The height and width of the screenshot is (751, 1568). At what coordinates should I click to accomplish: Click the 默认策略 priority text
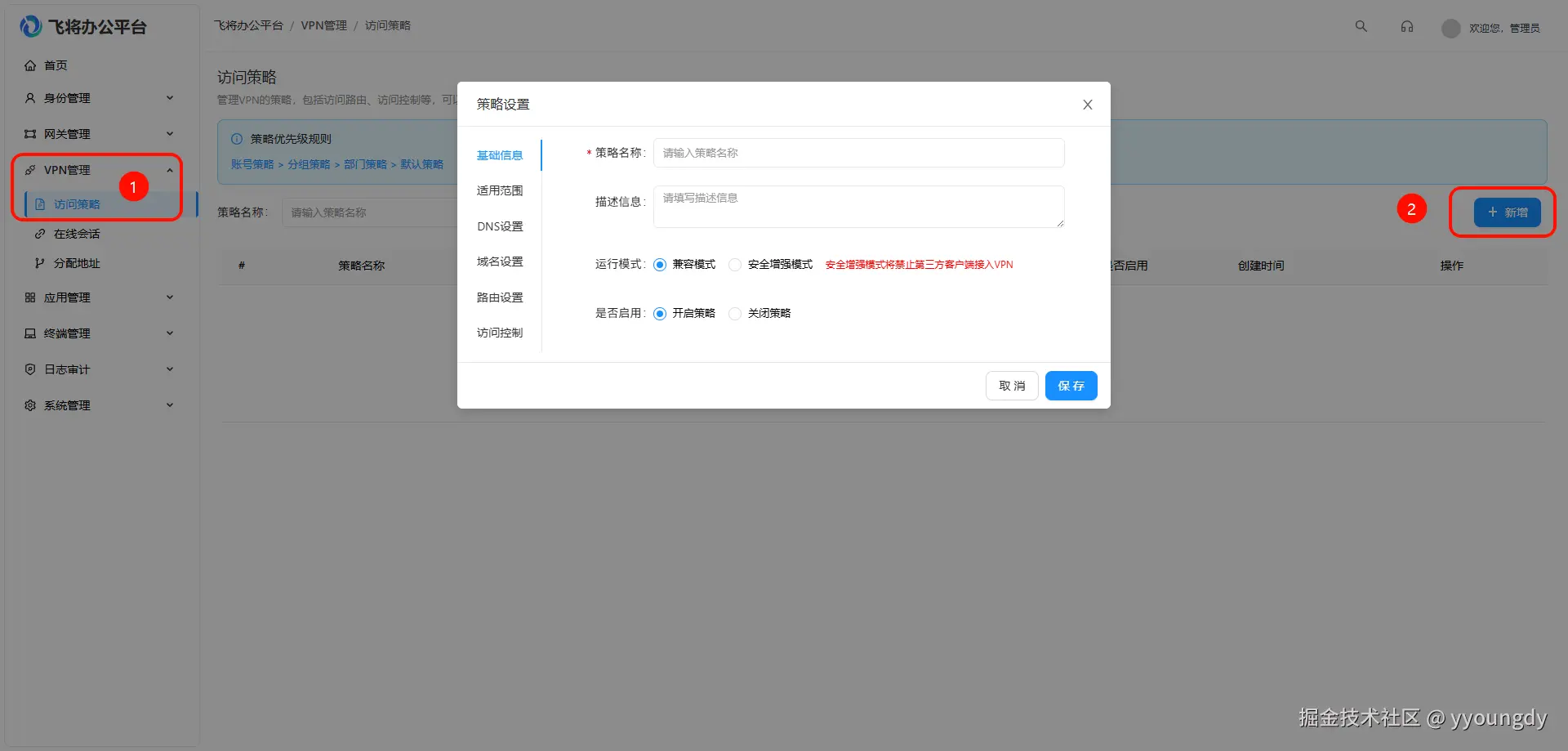pyautogui.click(x=422, y=164)
